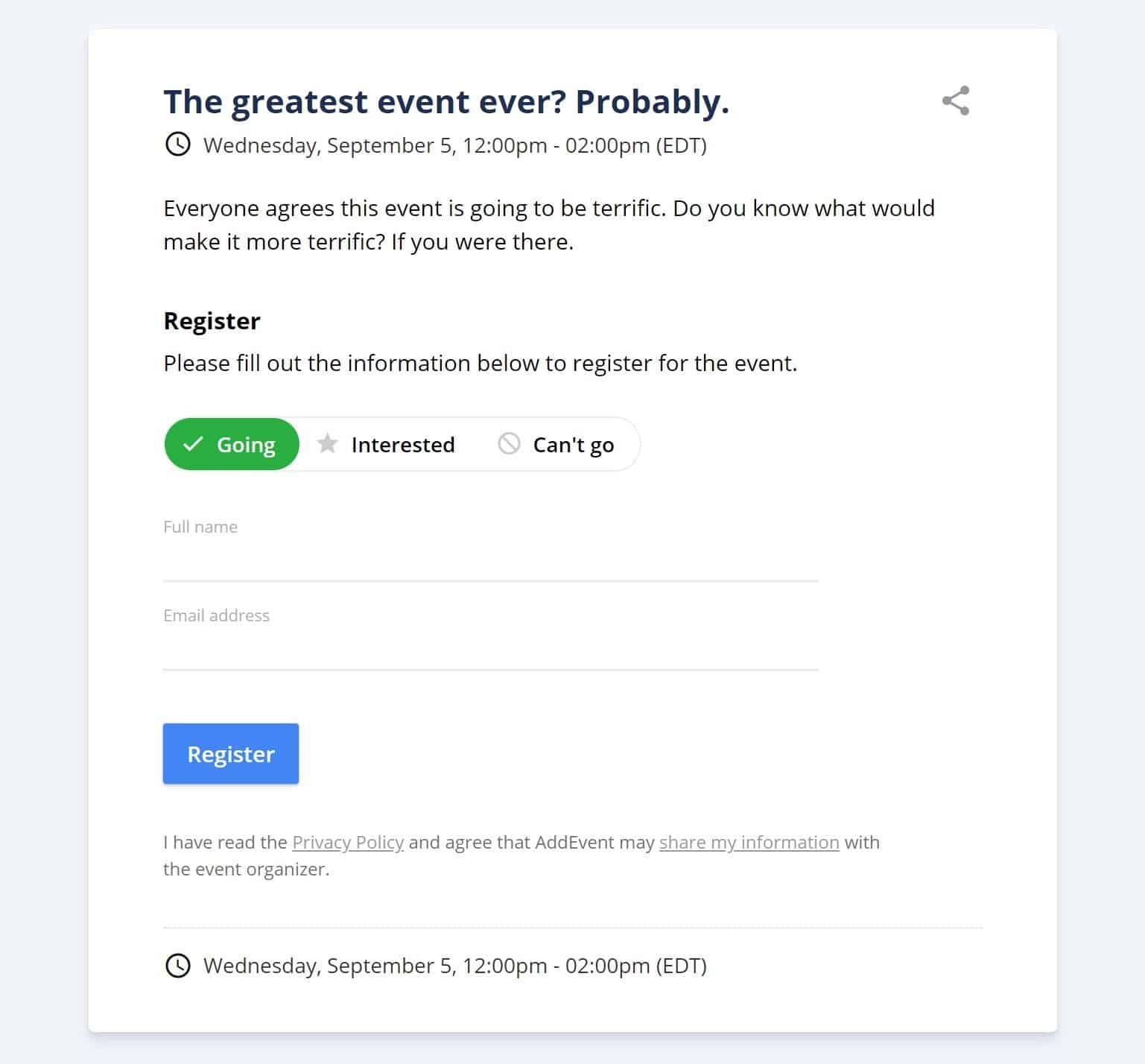1145x1064 pixels.
Task: Click the blue Register button
Action: (231, 753)
